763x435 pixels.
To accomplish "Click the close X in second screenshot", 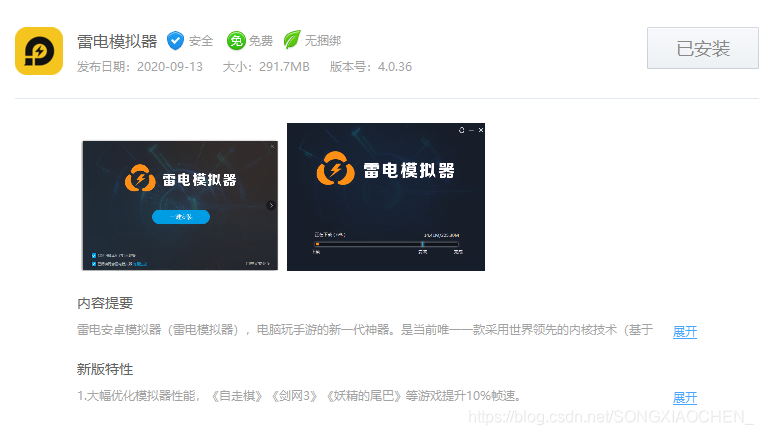I will [x=481, y=130].
